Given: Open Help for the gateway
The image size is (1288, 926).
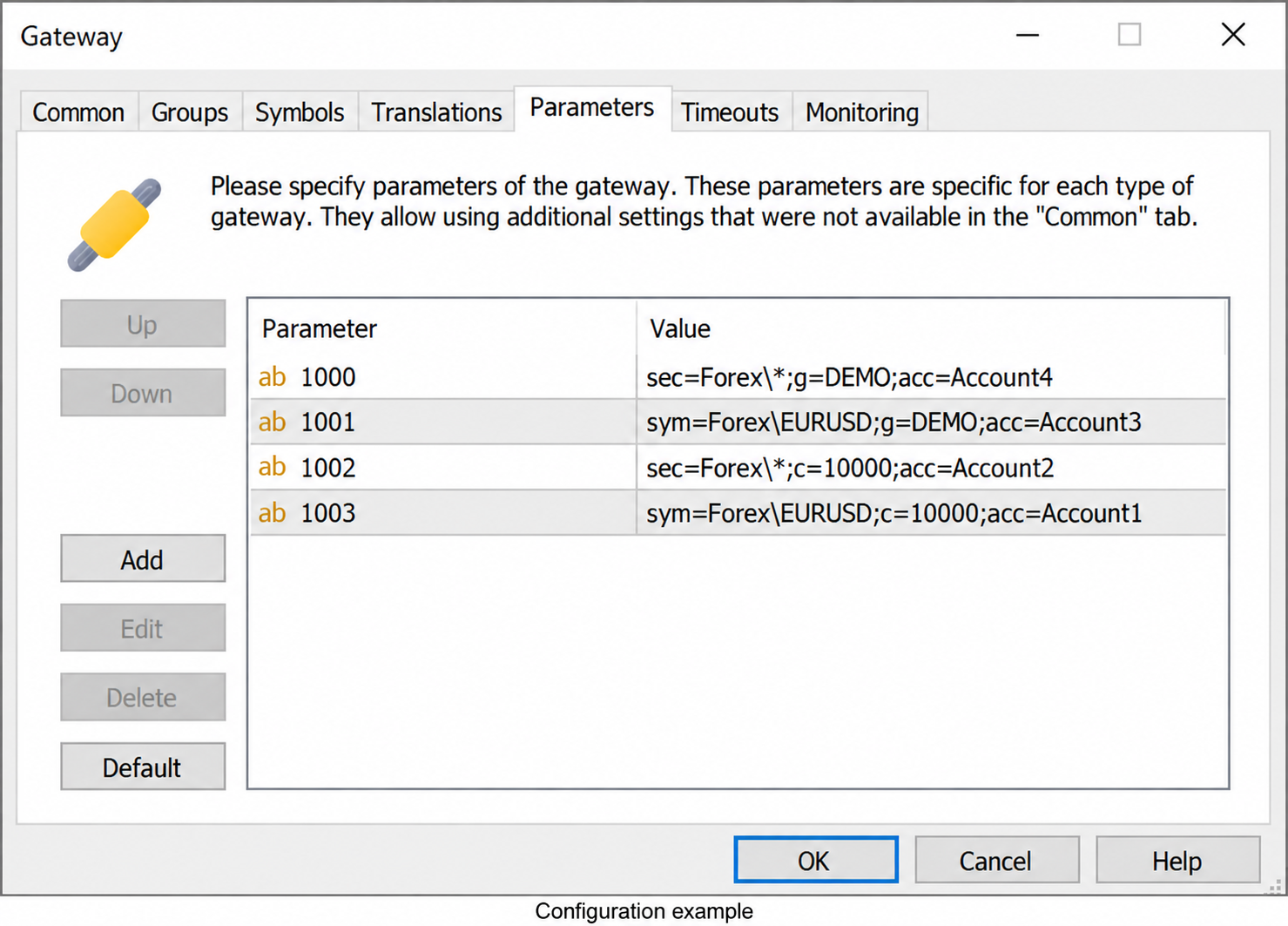Looking at the screenshot, I should point(1177,861).
